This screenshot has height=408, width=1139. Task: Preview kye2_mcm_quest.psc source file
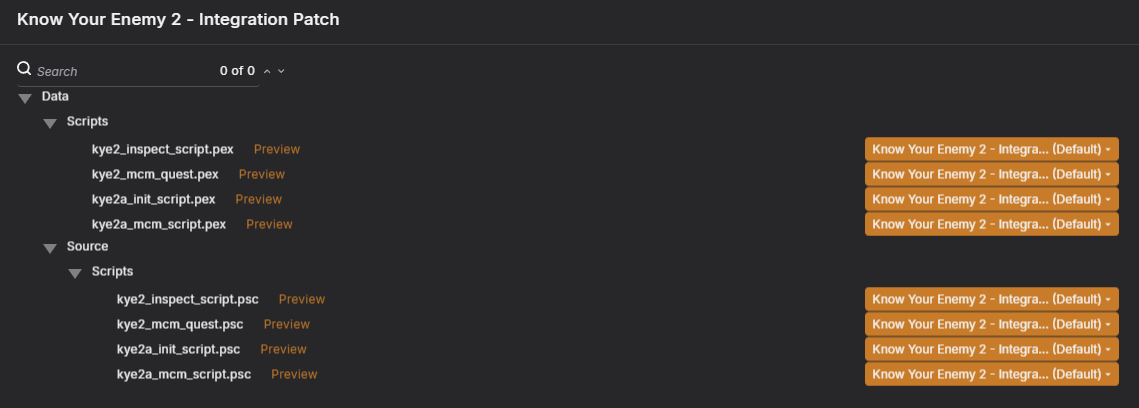(x=287, y=324)
